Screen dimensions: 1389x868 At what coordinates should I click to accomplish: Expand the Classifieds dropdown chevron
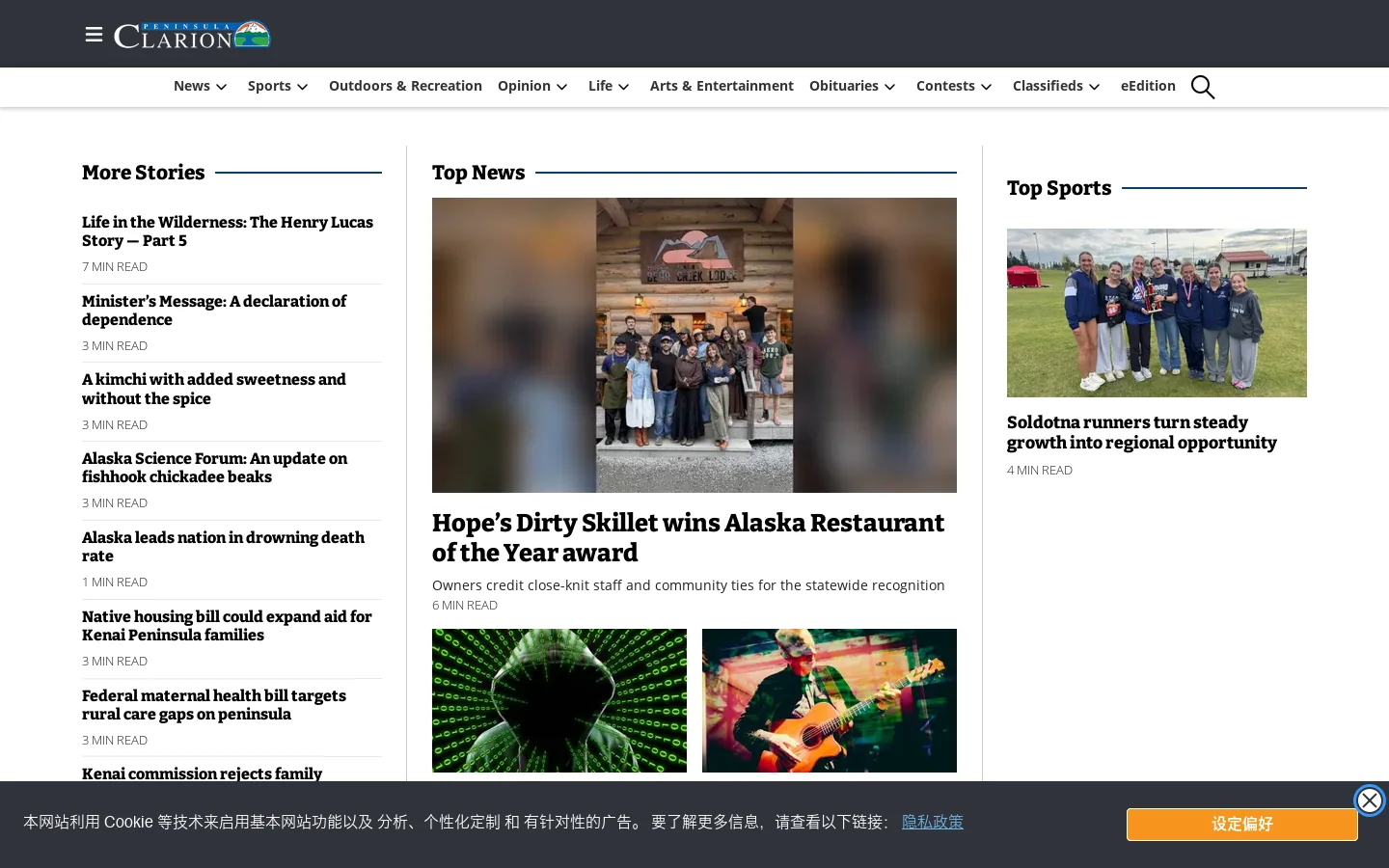(1095, 87)
